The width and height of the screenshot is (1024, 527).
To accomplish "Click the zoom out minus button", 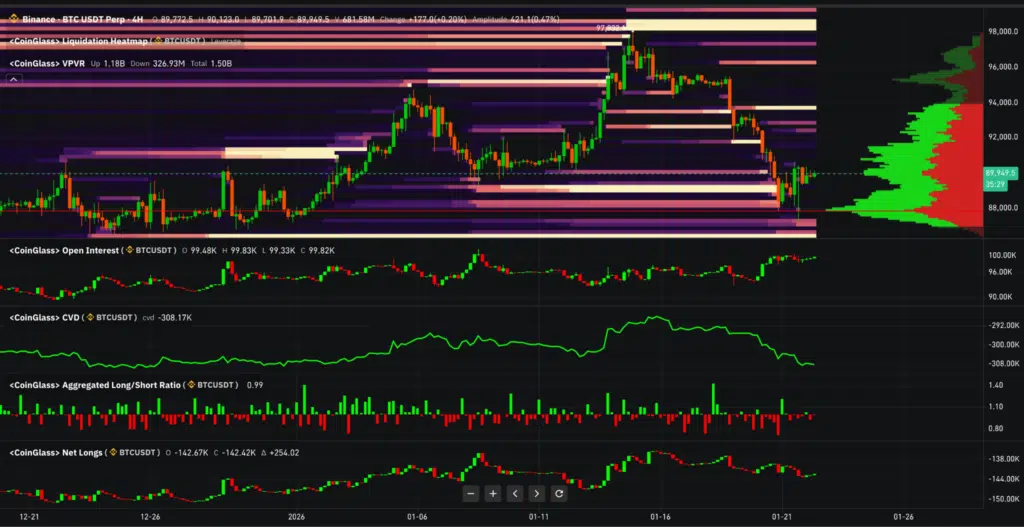I will pyautogui.click(x=471, y=493).
